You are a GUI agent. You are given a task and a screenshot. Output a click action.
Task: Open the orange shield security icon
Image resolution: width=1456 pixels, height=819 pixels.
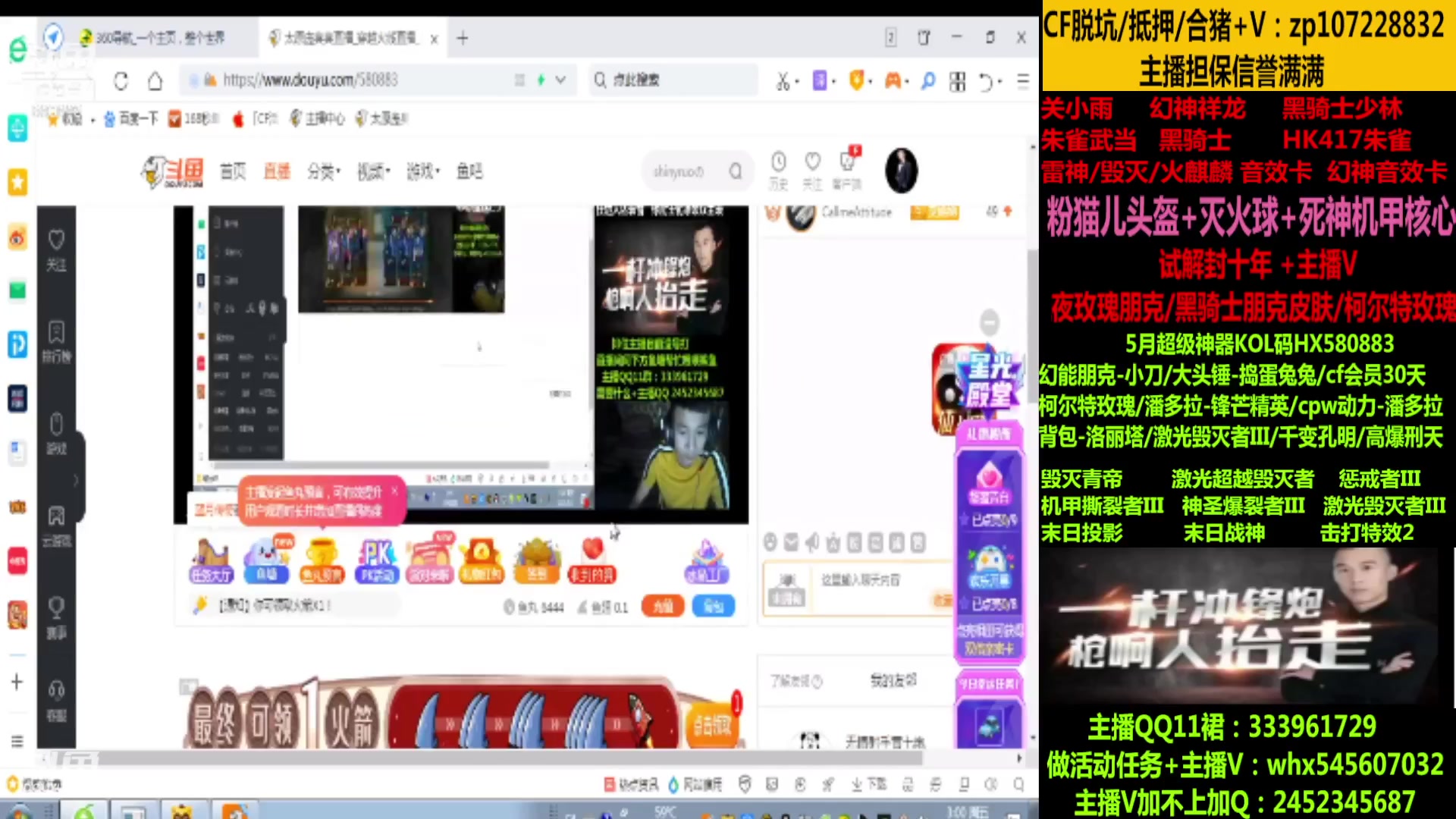[x=857, y=80]
